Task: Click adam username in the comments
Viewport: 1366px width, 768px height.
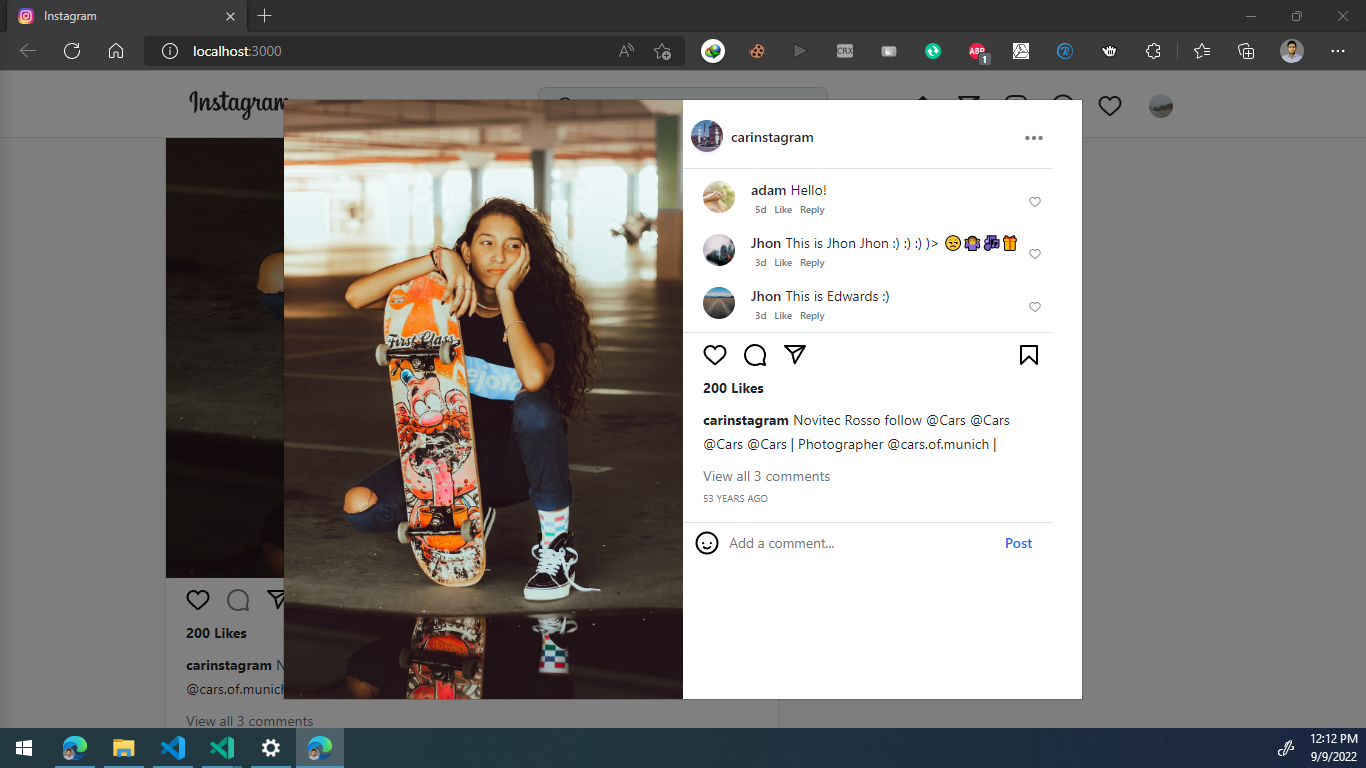Action: 768,190
